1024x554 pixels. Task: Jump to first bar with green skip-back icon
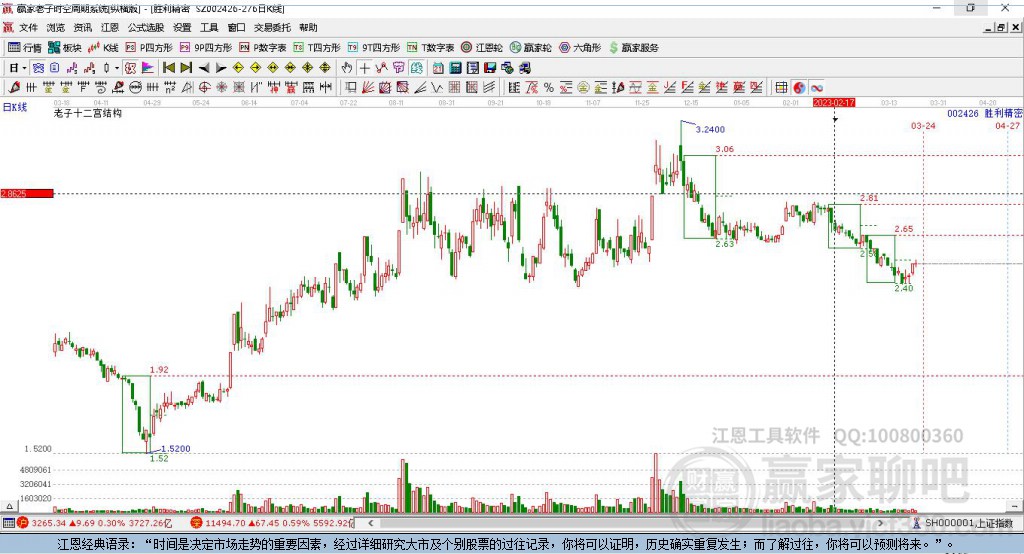[168, 68]
